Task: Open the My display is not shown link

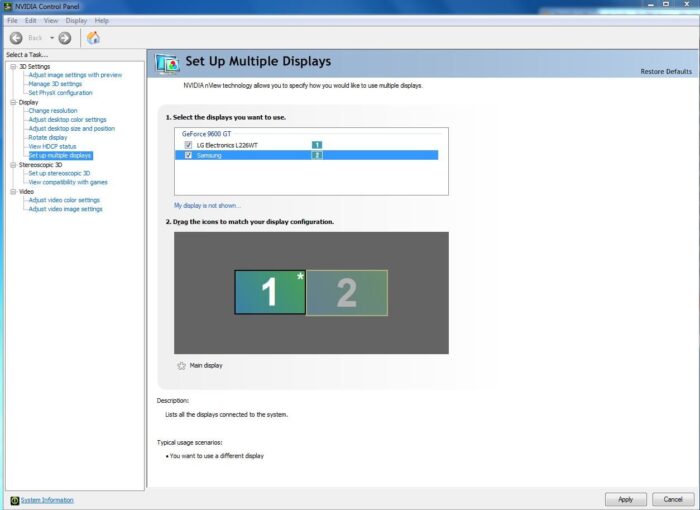Action: click(x=207, y=205)
